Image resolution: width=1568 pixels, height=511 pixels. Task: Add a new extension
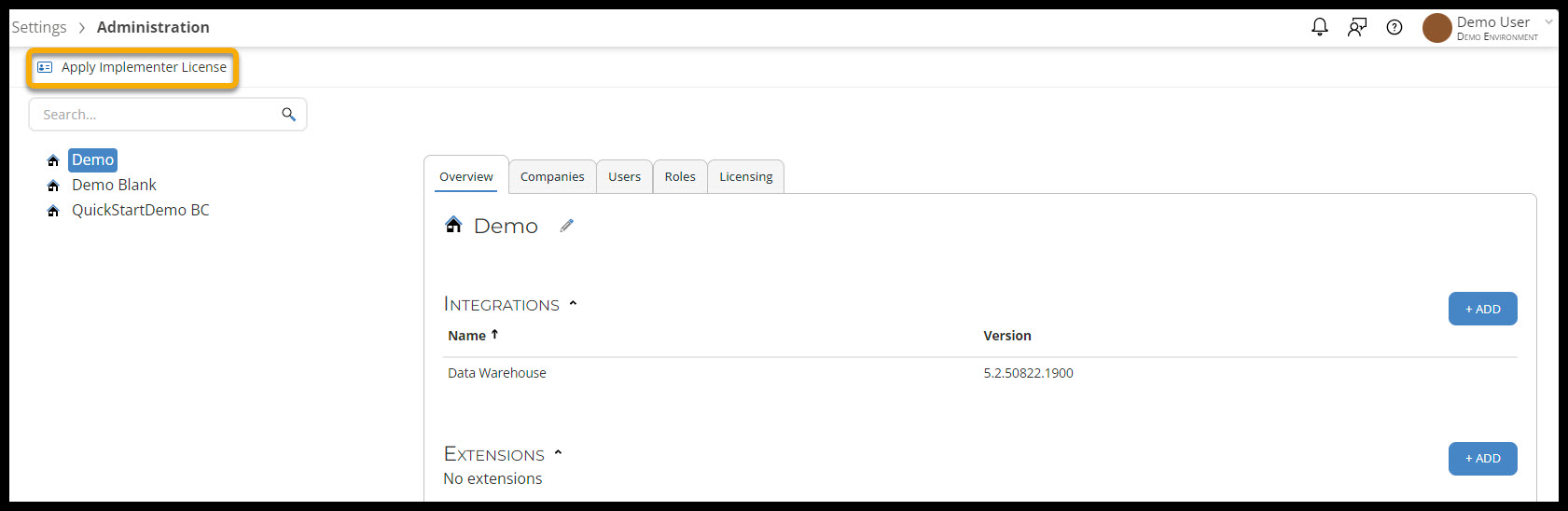(1482, 458)
